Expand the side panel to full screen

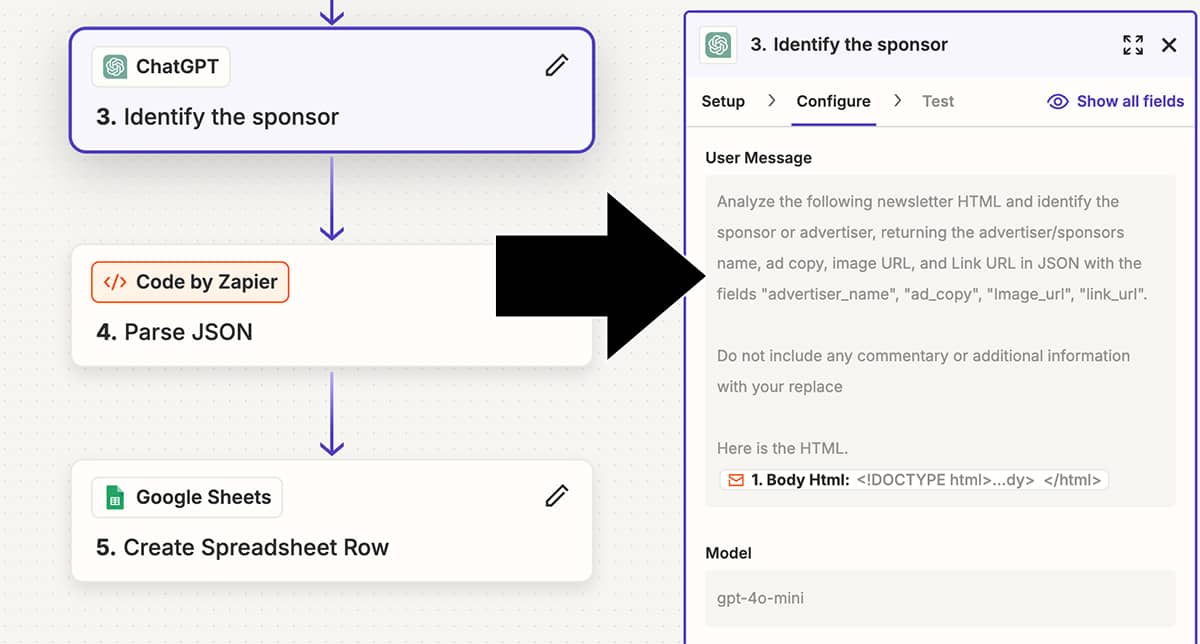coord(1133,45)
